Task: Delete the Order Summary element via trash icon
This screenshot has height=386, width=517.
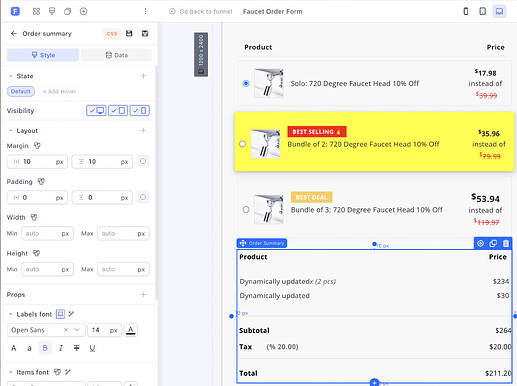Action: click(506, 243)
